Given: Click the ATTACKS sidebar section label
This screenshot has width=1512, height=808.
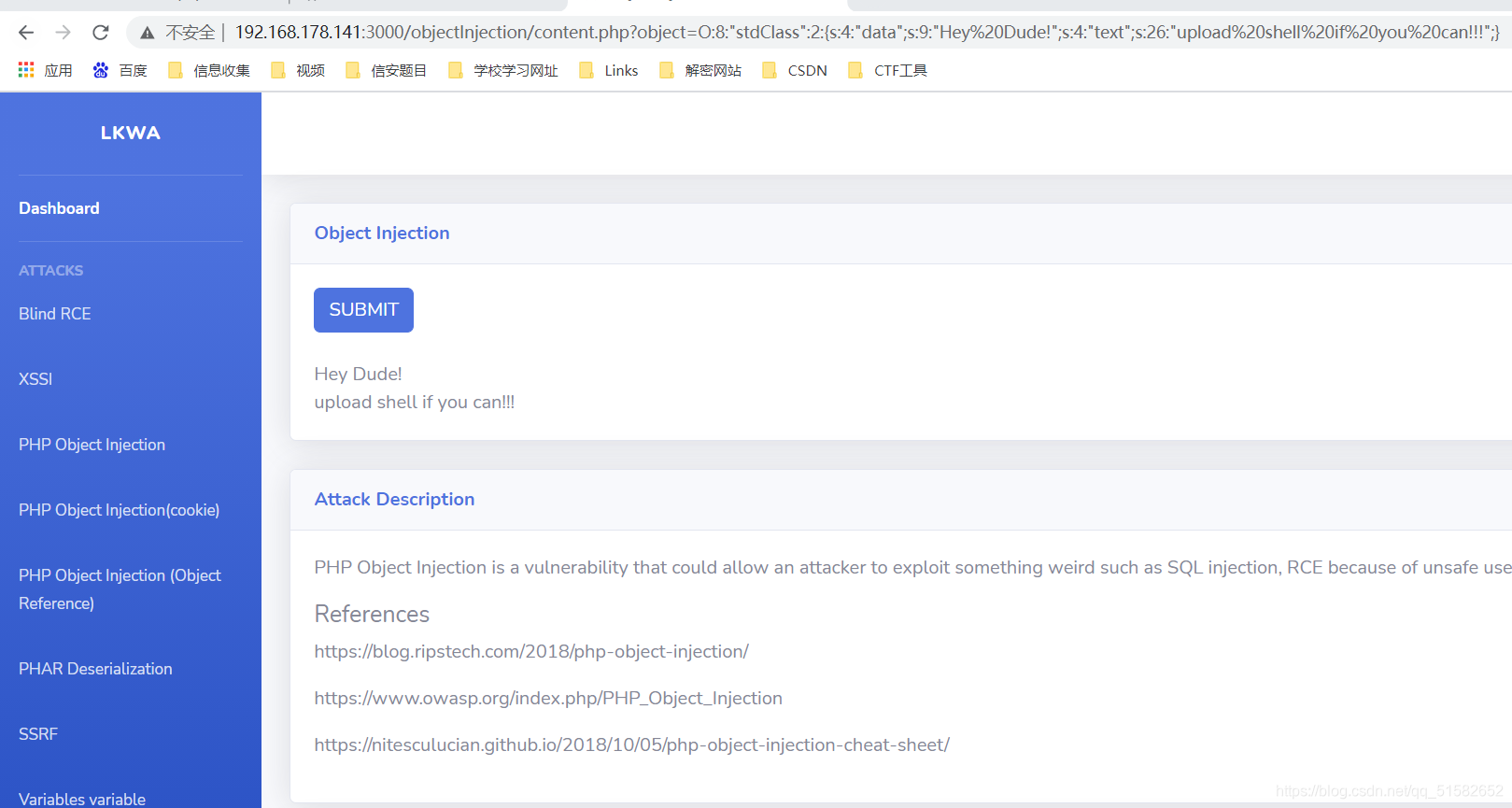Looking at the screenshot, I should 51,271.
